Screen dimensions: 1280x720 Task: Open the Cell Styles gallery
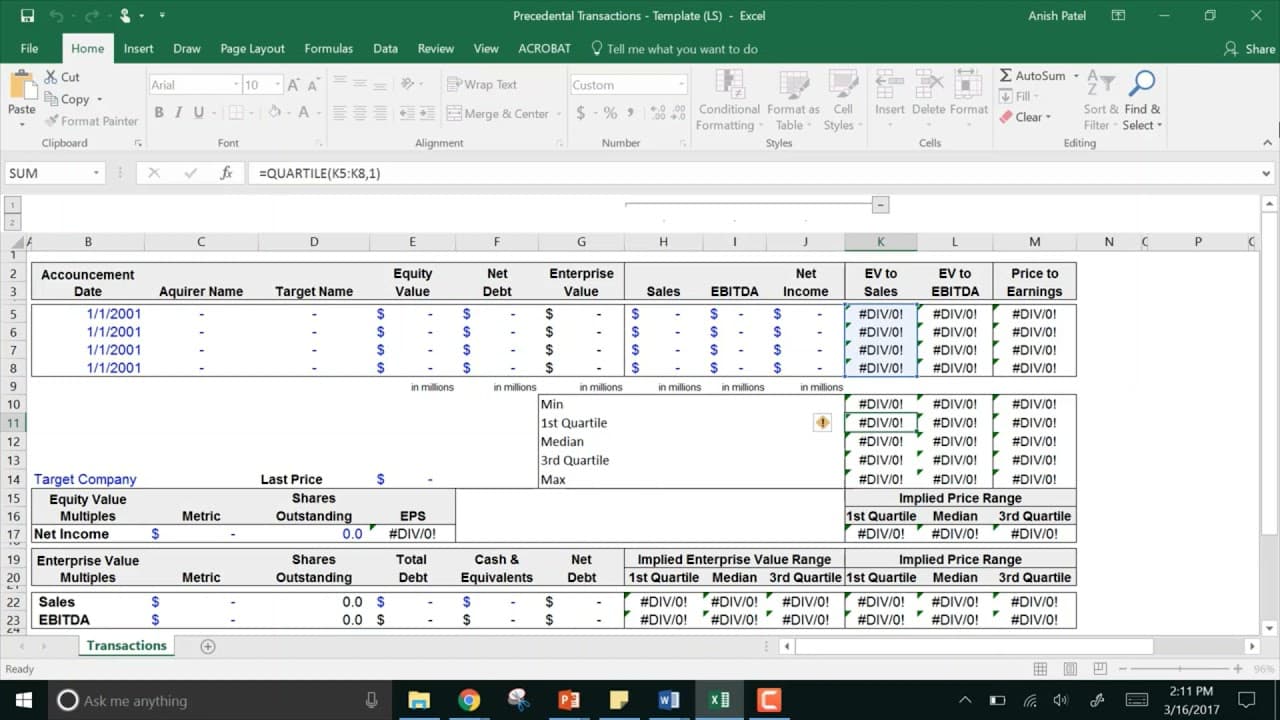[x=842, y=101]
